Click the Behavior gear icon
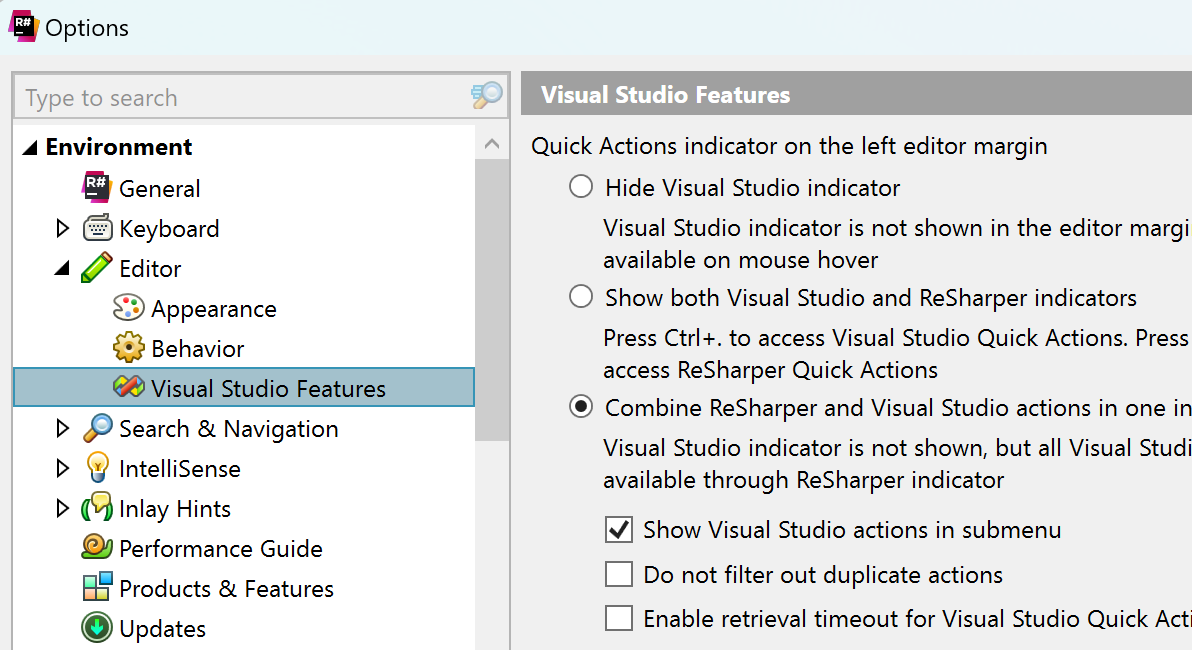Screen dimensions: 1192x650 click(x=129, y=348)
